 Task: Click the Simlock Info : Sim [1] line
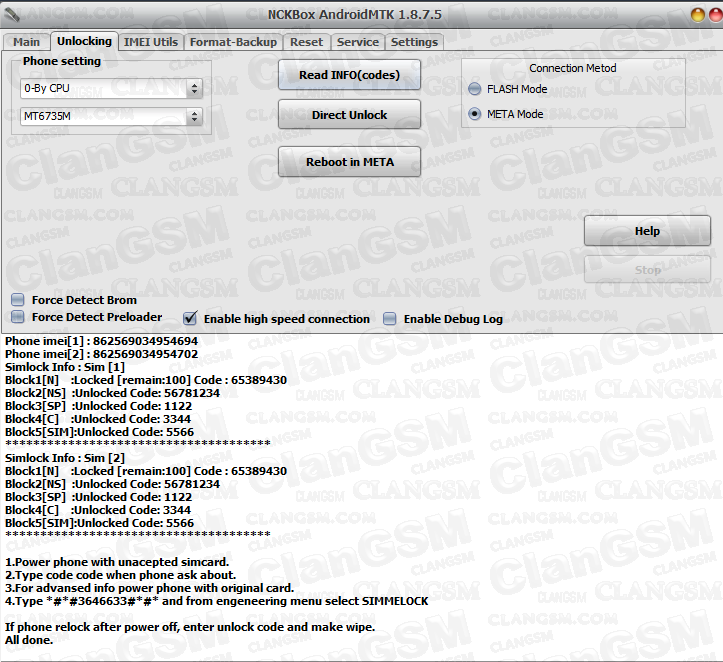point(65,366)
